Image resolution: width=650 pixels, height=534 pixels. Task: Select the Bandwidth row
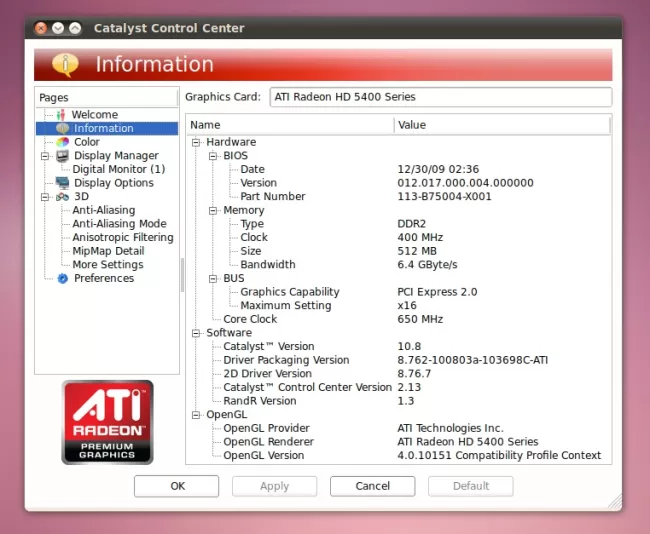pyautogui.click(x=399, y=265)
